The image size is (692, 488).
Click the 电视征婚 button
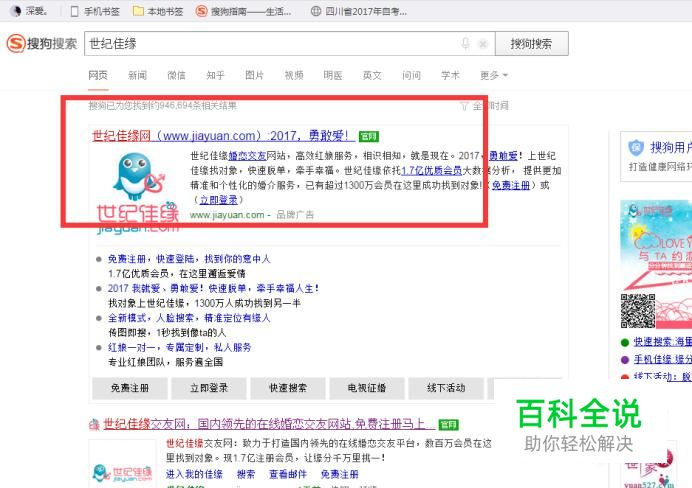[367, 388]
